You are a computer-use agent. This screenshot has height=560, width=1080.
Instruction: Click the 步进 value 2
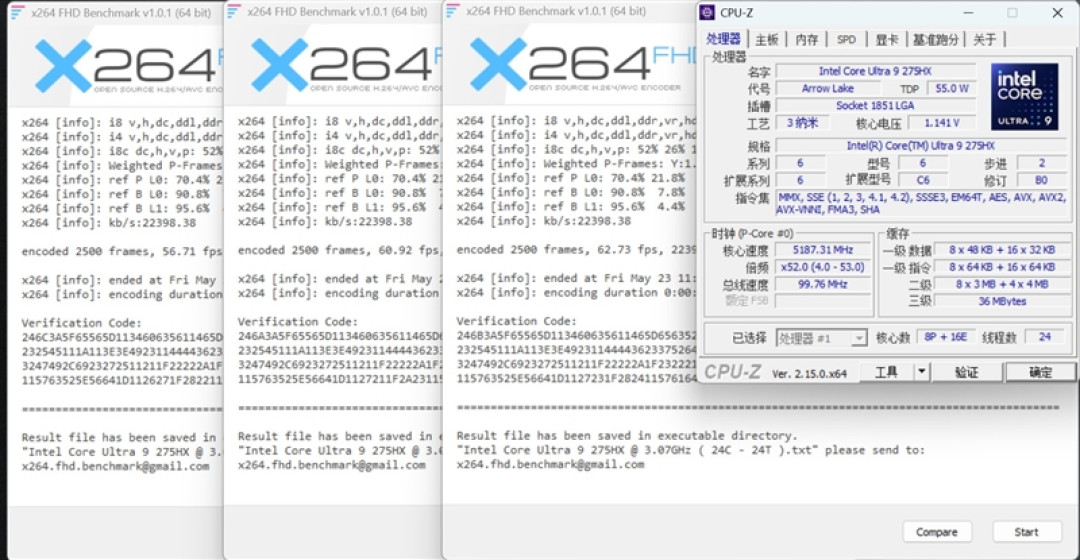click(x=1041, y=163)
